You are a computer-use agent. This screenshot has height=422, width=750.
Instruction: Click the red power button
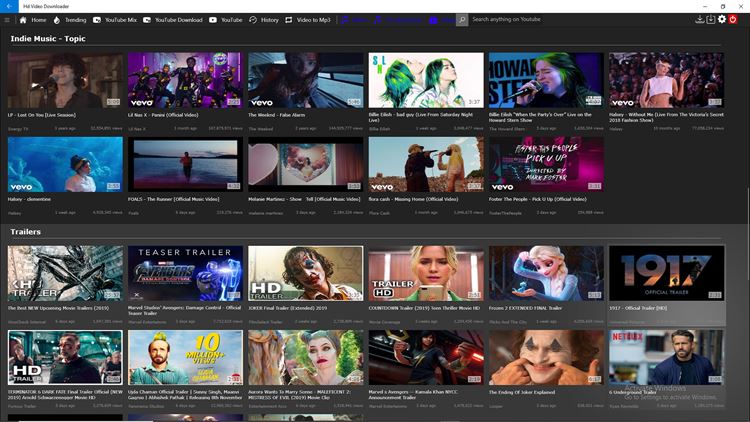[x=733, y=20]
